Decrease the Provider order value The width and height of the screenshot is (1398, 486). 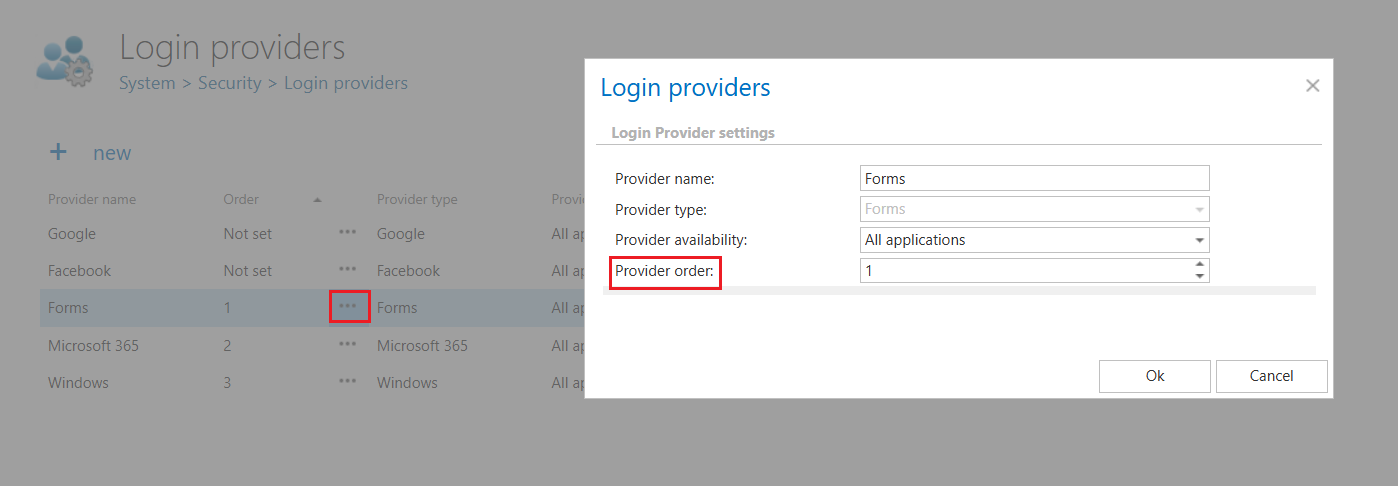pyautogui.click(x=1198, y=276)
